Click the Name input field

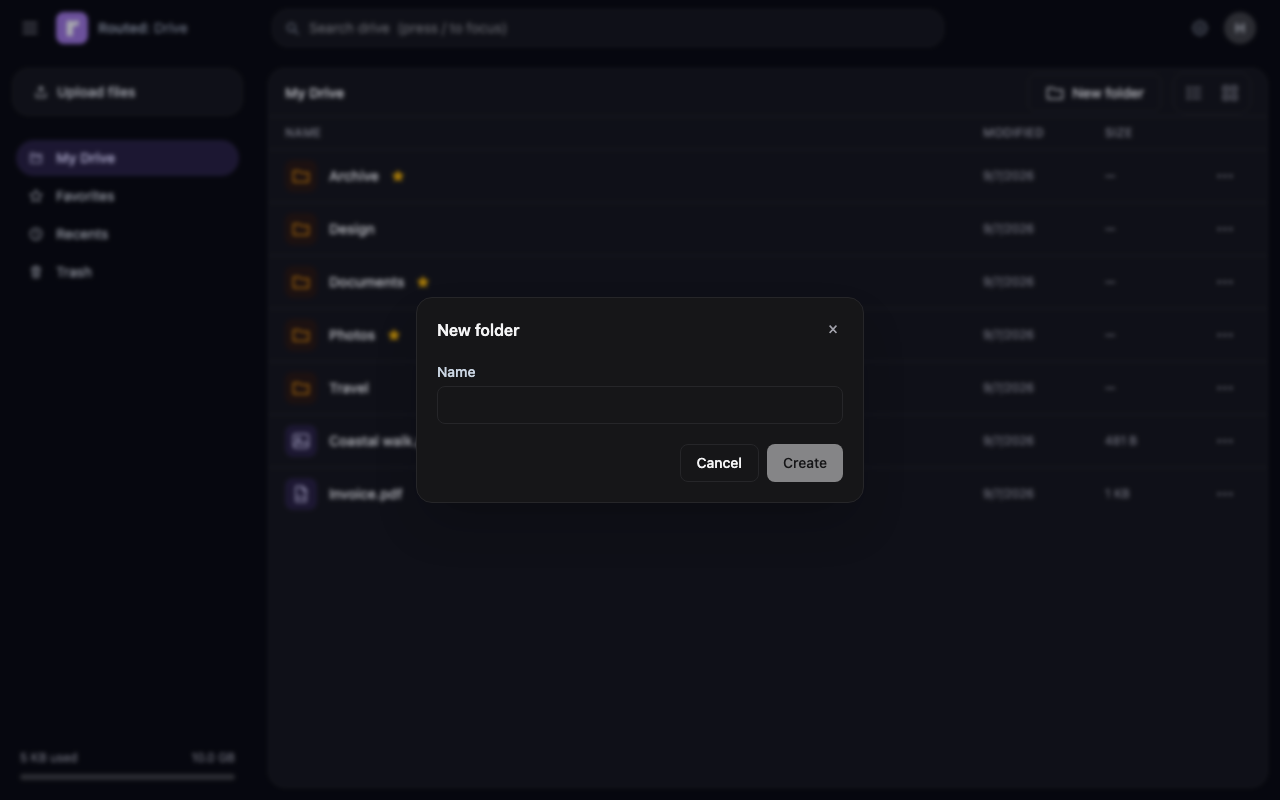coord(640,405)
